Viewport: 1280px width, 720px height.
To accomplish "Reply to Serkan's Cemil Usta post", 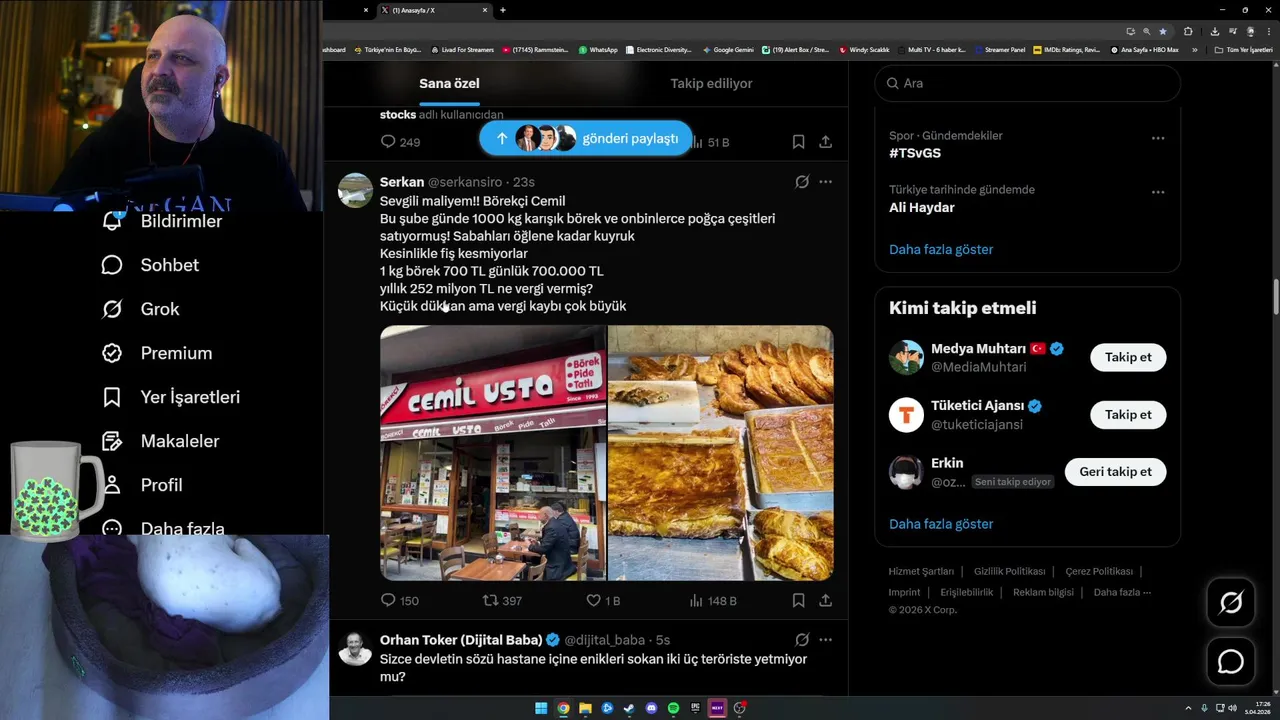I will (399, 600).
